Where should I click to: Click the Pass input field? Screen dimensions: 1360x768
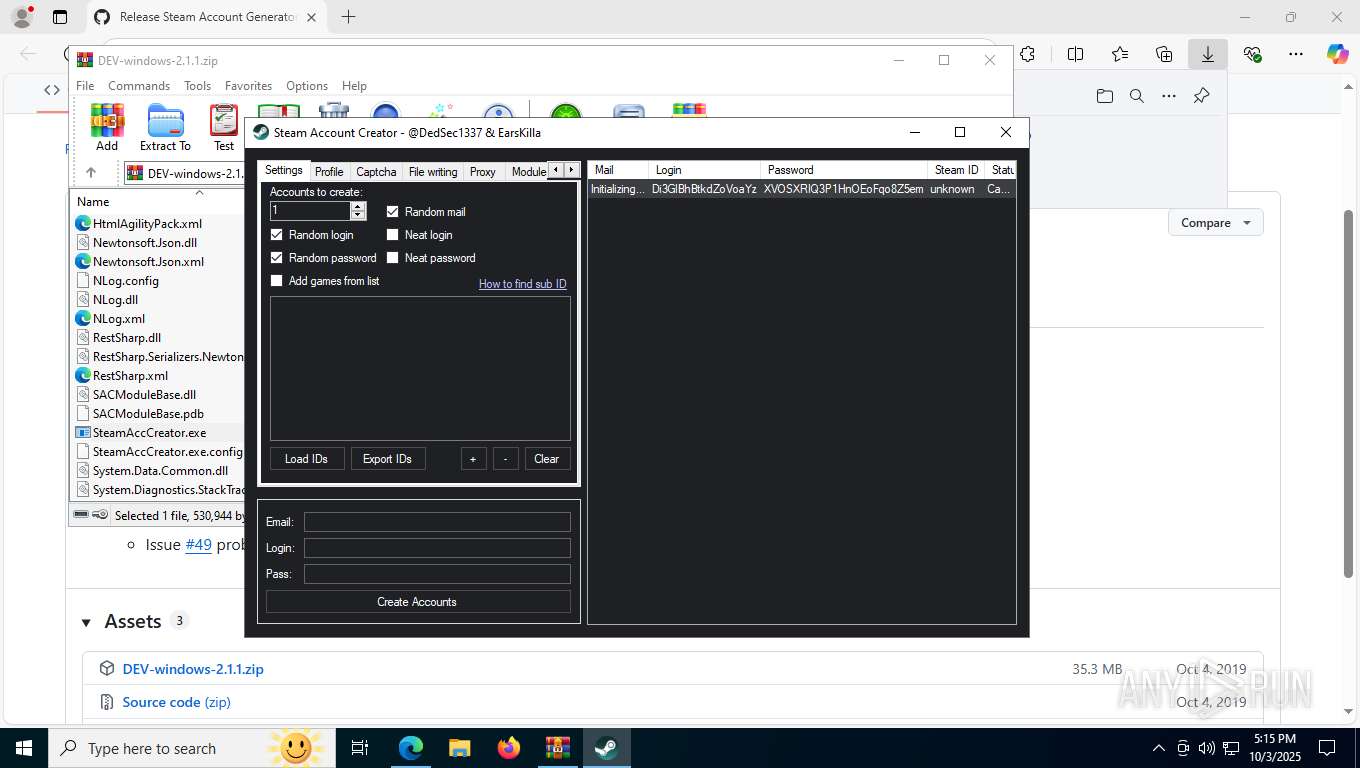[x=437, y=574]
